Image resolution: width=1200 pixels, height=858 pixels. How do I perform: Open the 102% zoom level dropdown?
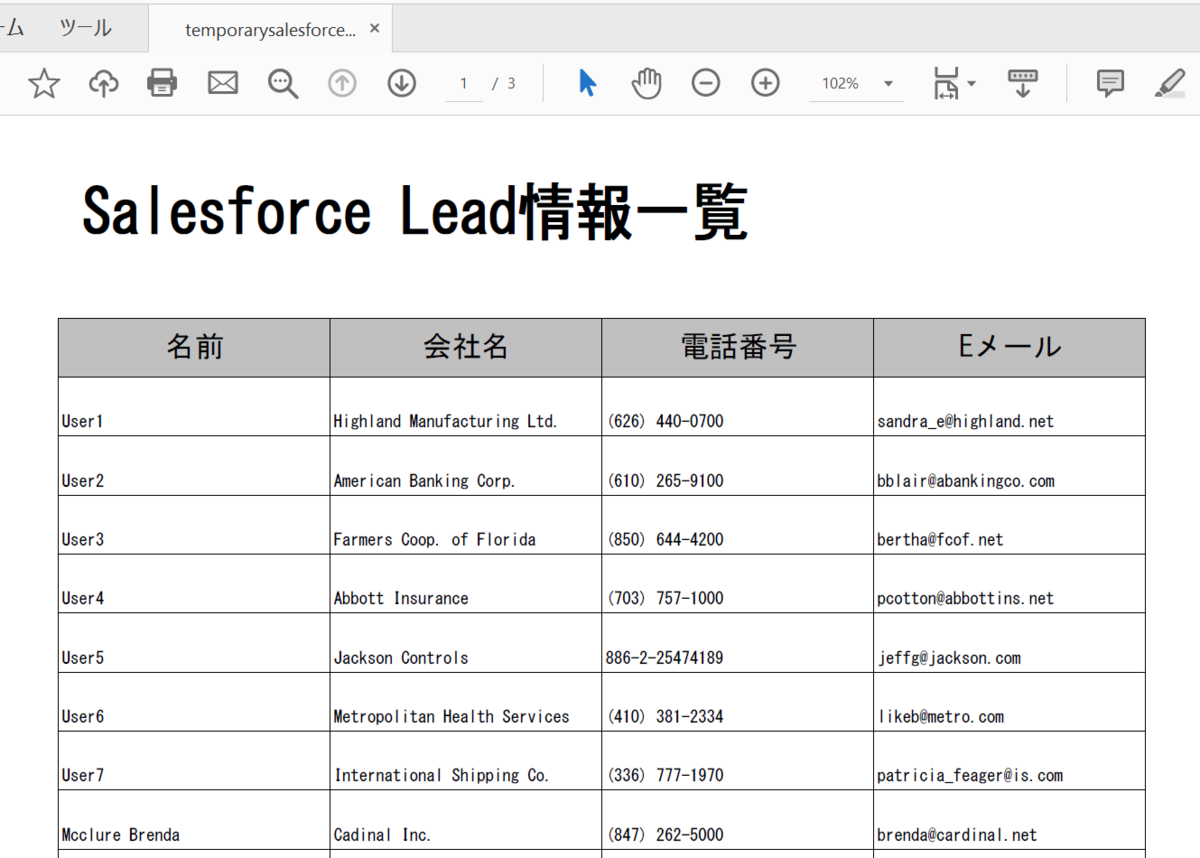click(856, 84)
